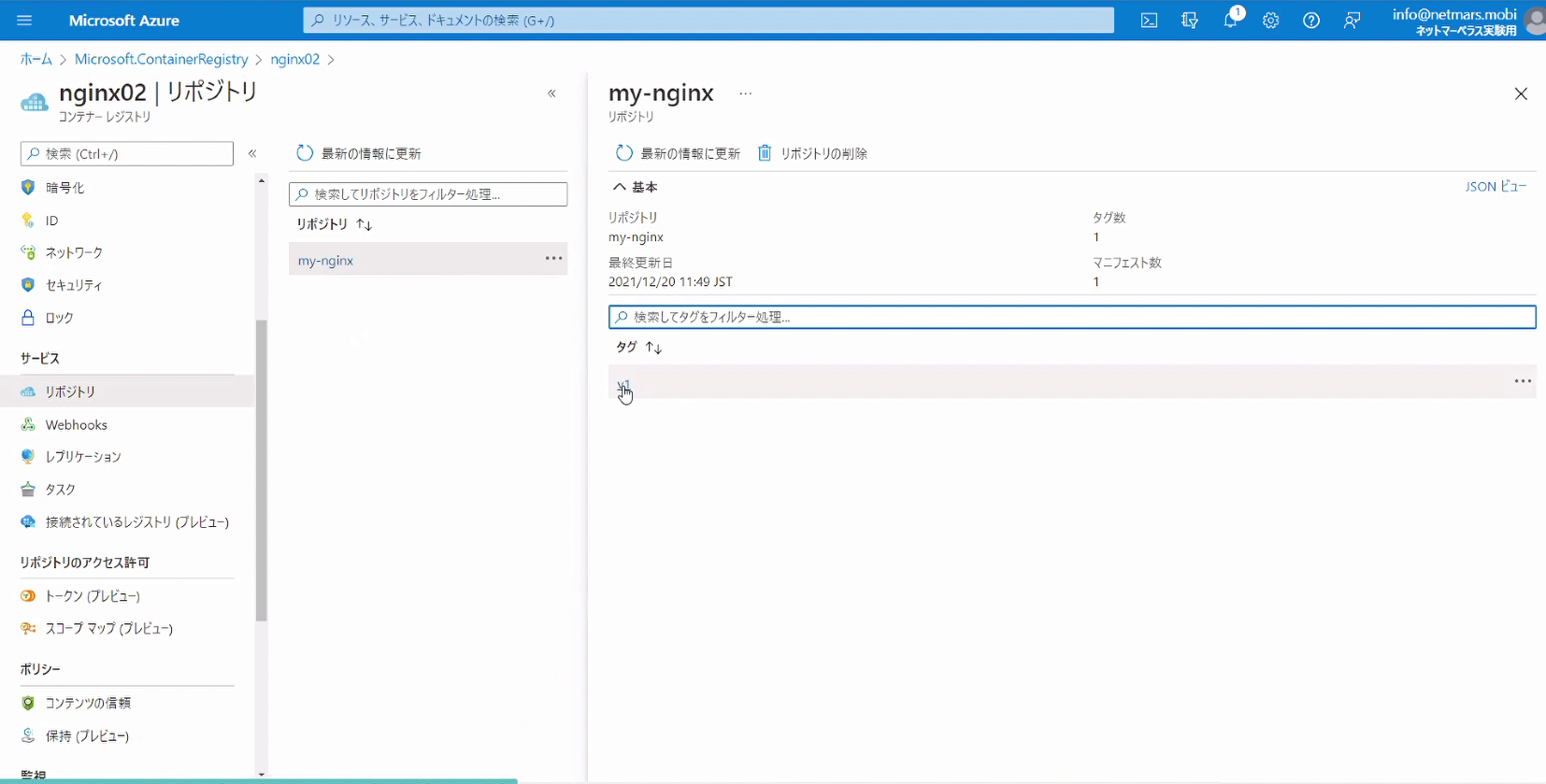This screenshot has width=1546, height=784.
Task: Open more options for my-nginx repository row
Action: point(553,259)
